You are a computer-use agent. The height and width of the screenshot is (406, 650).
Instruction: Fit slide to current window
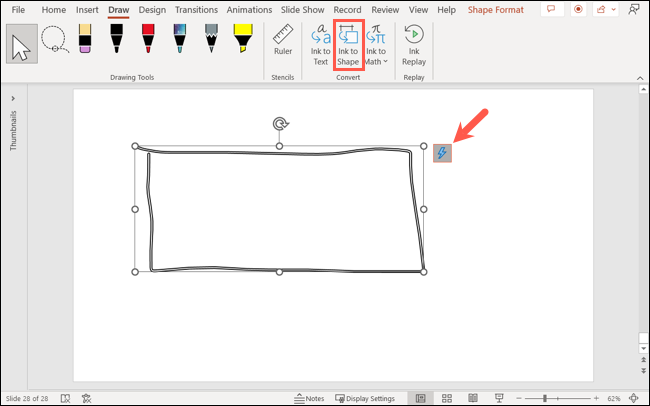634,399
